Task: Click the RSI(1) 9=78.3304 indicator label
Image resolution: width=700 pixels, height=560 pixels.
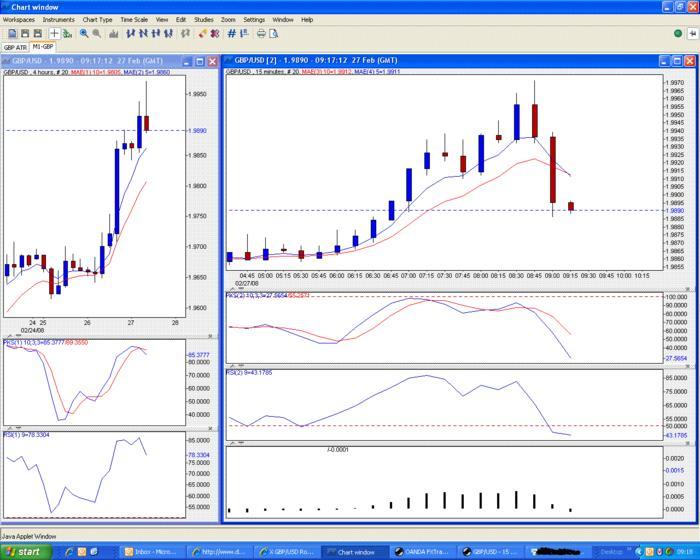Action: 26,435
